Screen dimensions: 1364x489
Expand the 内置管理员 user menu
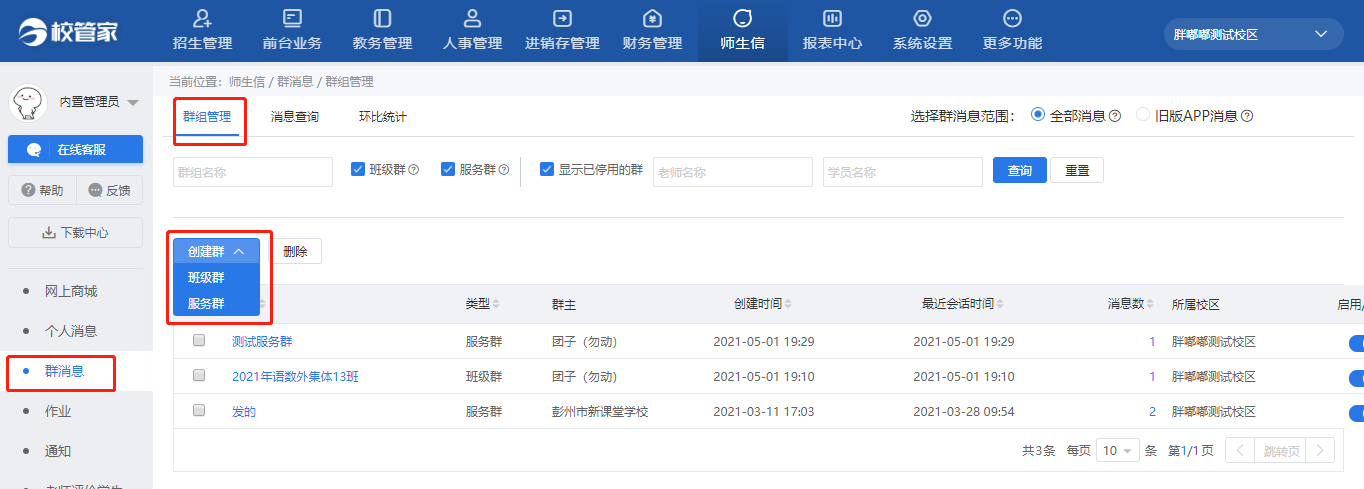[x=133, y=103]
